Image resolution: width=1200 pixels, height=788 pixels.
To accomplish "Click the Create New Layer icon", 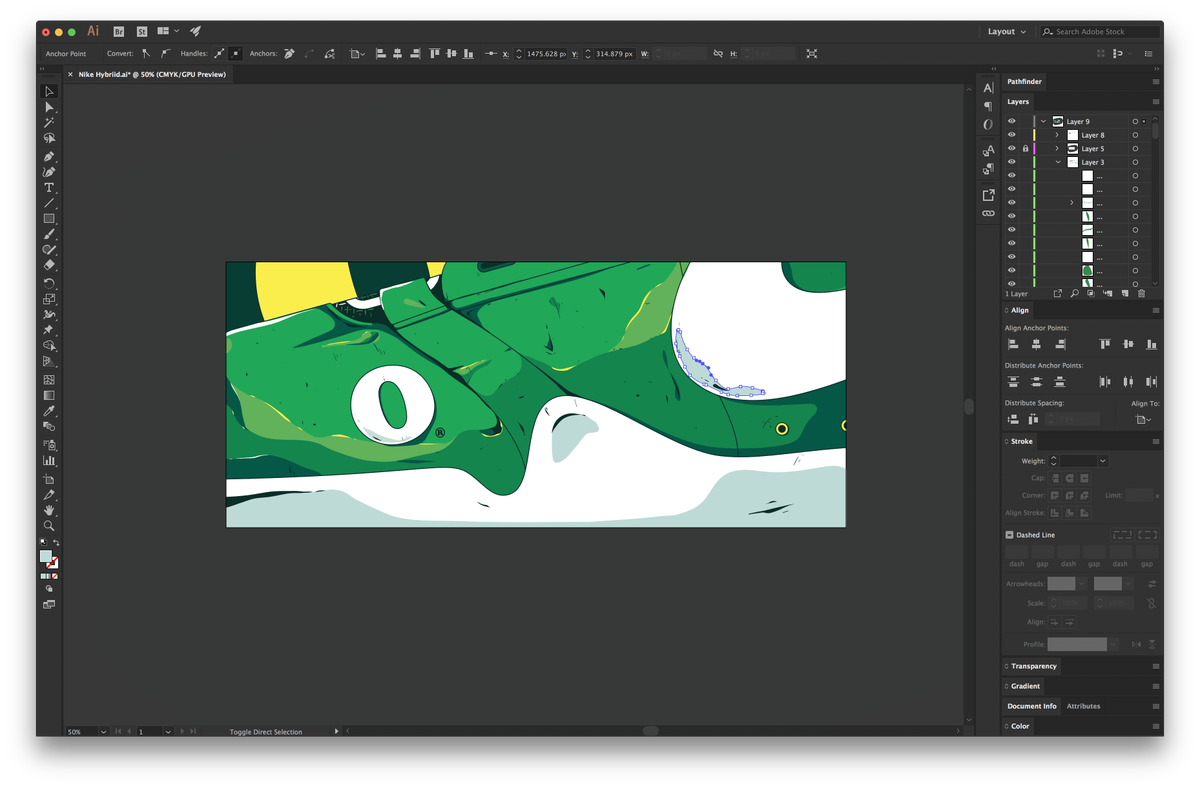I will [x=1124, y=292].
